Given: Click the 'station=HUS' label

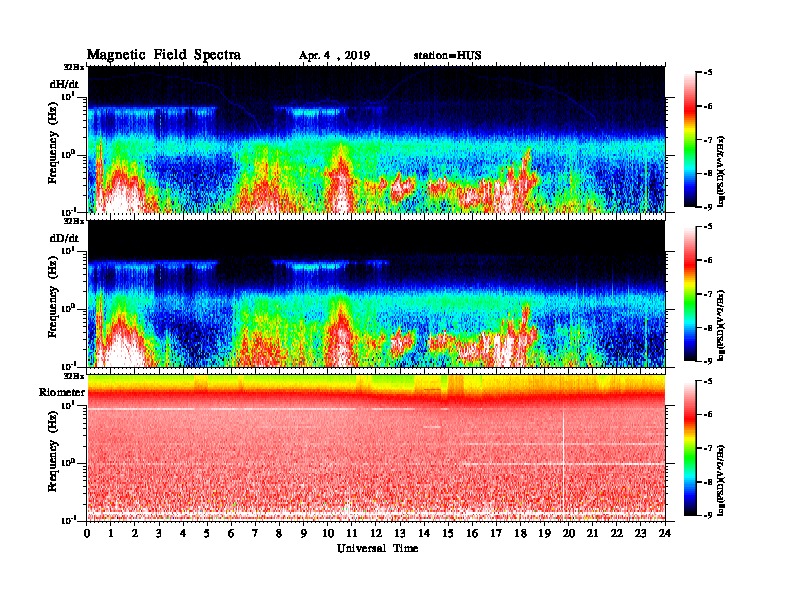Looking at the screenshot, I should (447, 56).
